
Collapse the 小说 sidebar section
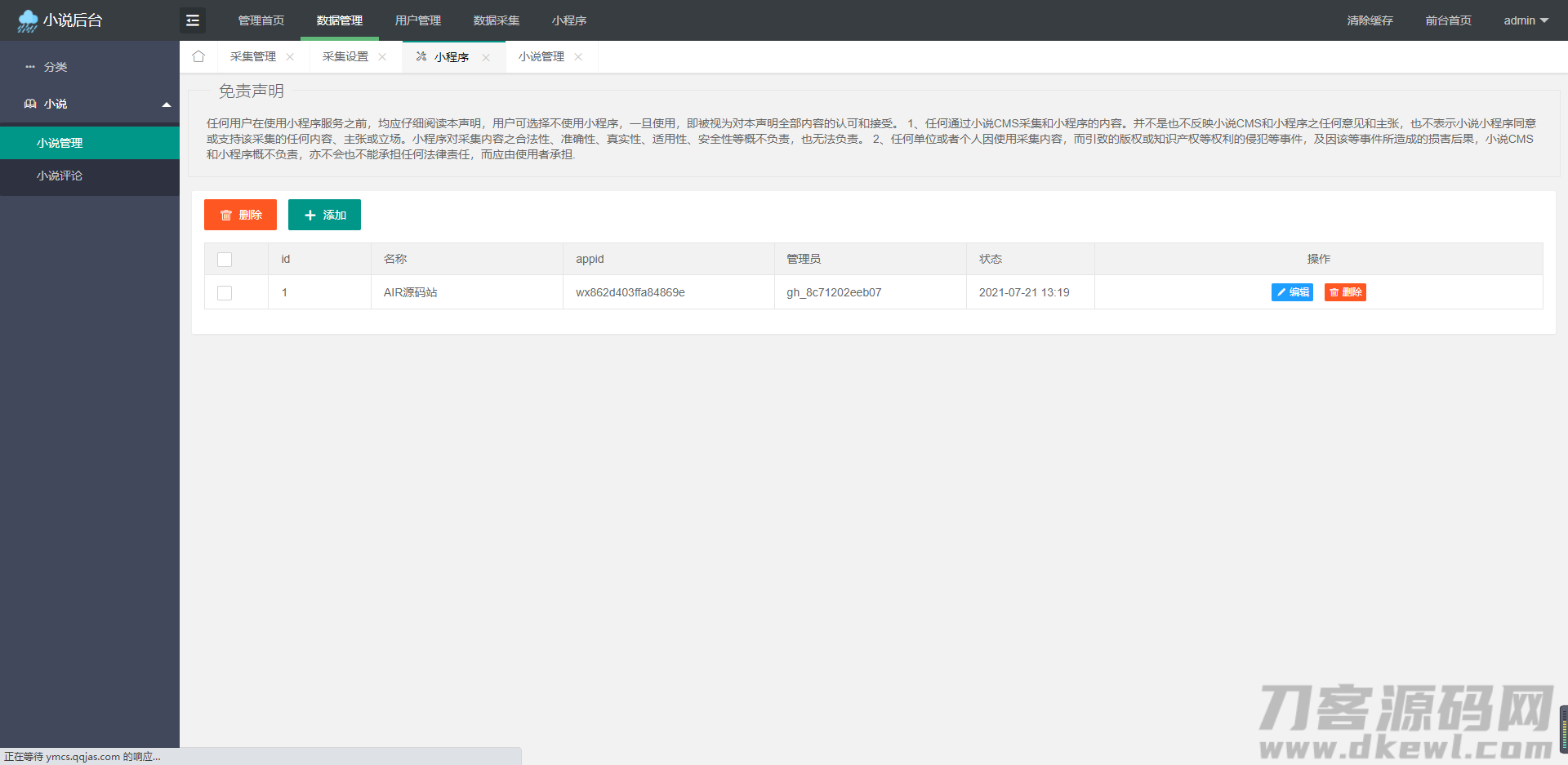coord(167,105)
